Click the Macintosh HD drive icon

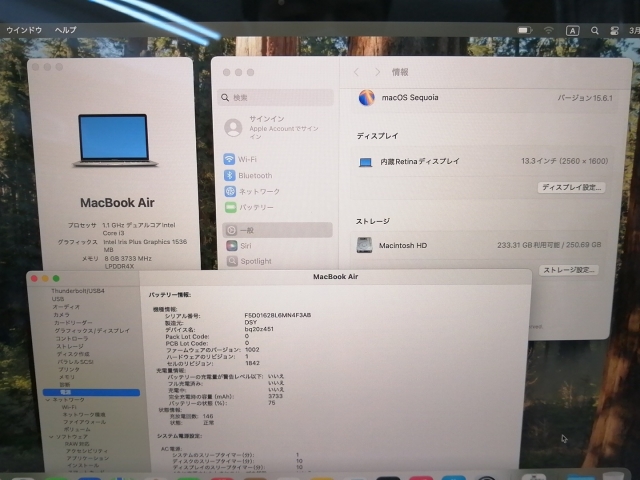[364, 245]
